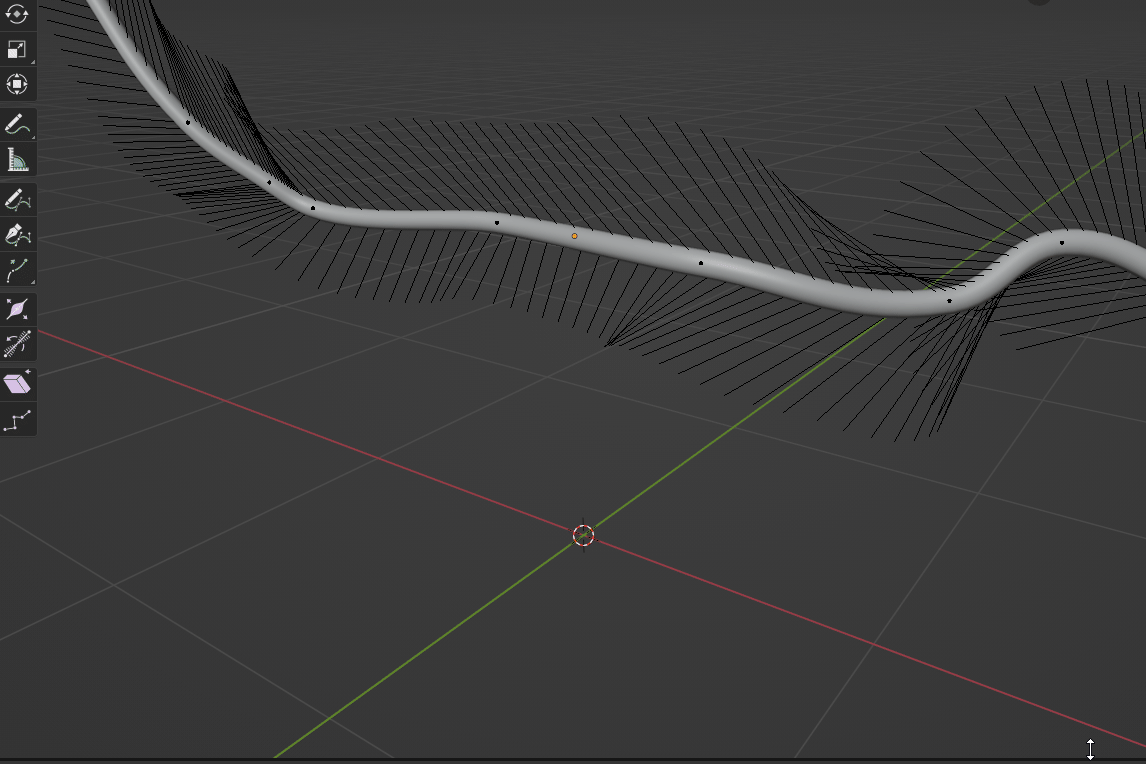1146x764 pixels.
Task: Activate the Scale tool
Action: pos(17,50)
